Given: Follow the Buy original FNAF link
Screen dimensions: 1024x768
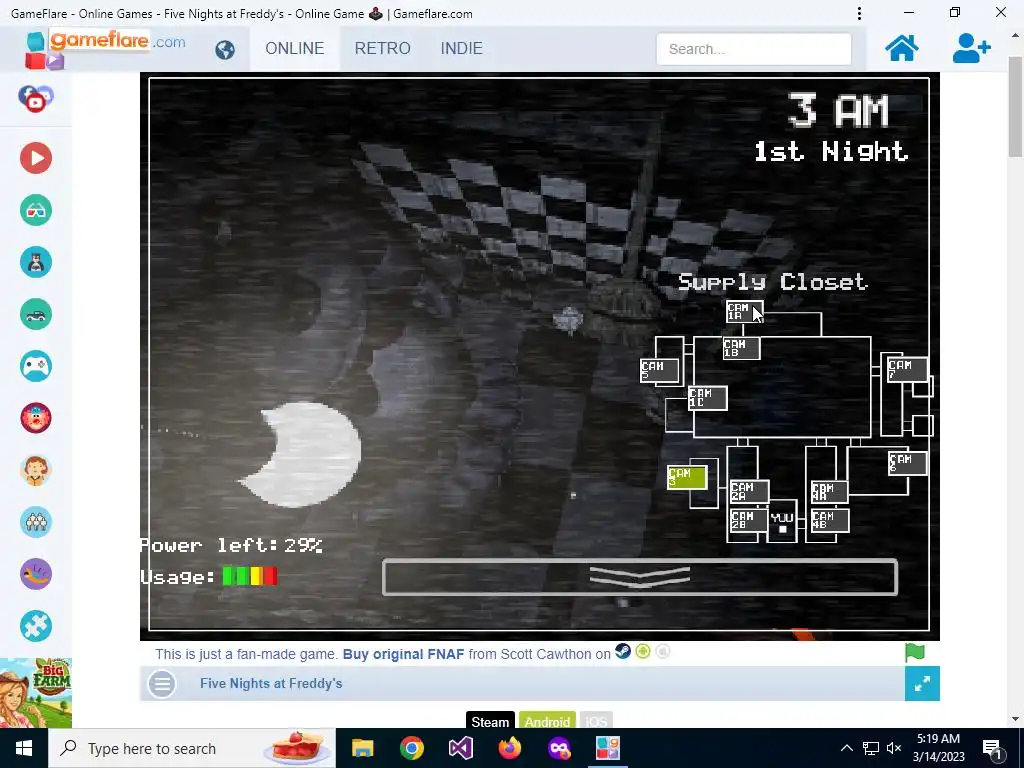Looking at the screenshot, I should pos(404,654).
